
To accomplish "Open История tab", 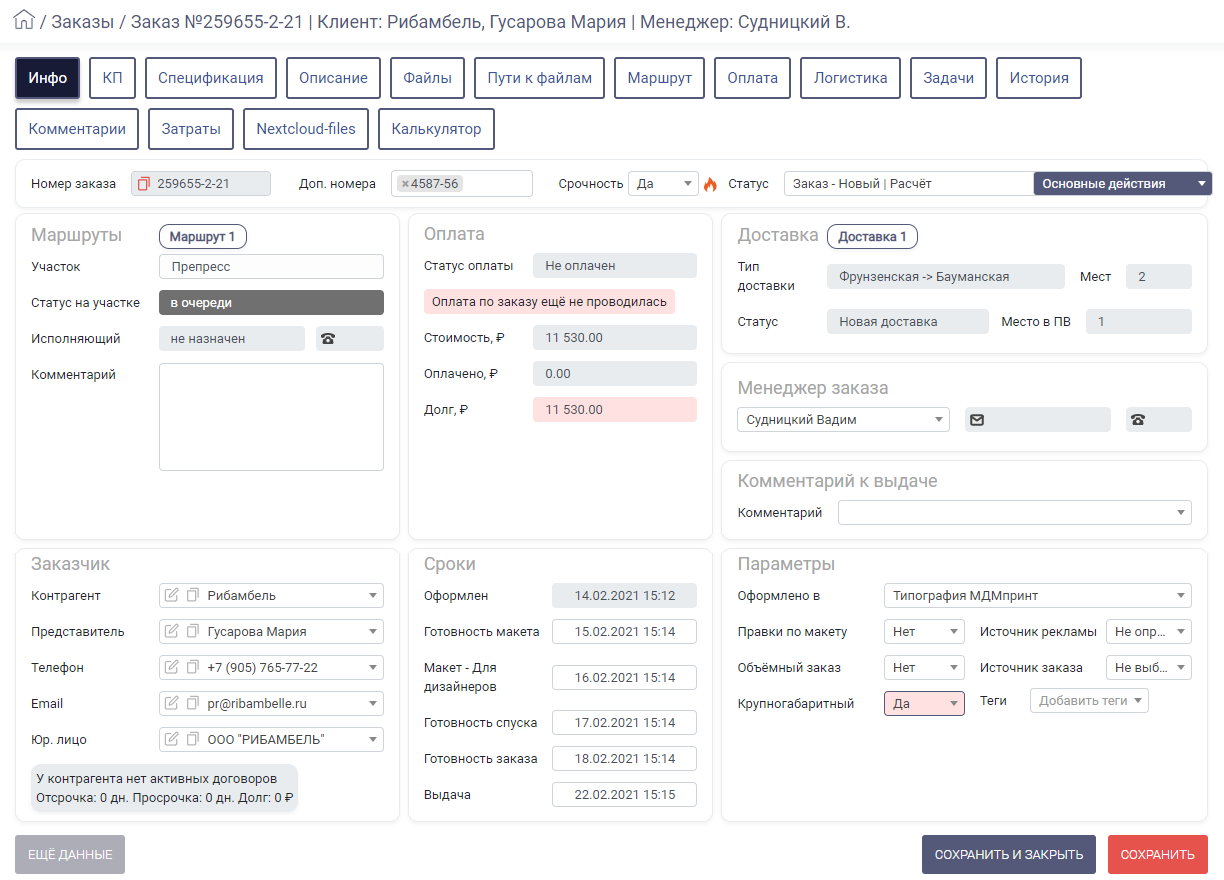I will point(1039,78).
